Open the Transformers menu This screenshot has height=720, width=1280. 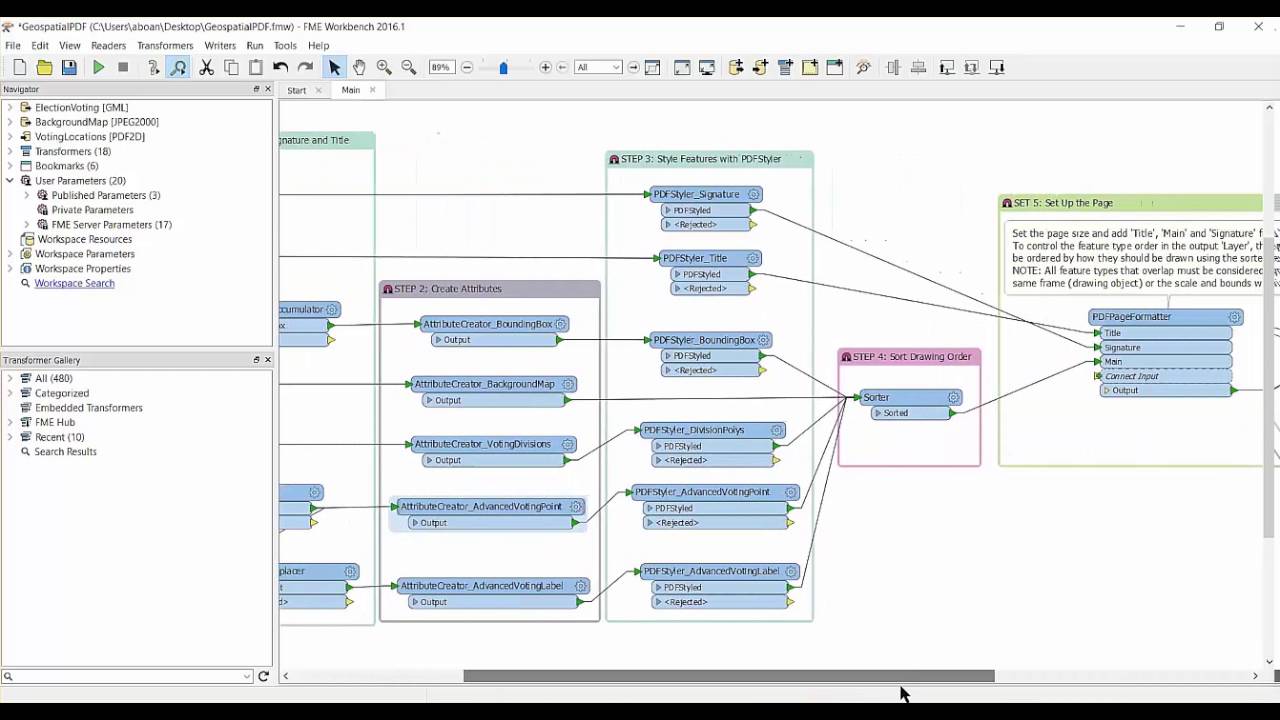point(165,46)
